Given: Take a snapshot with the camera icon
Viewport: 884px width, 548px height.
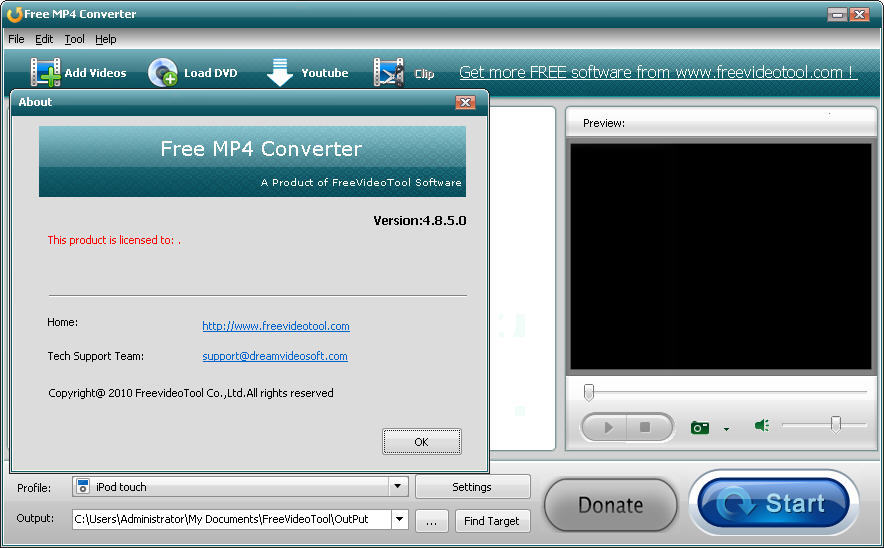Looking at the screenshot, I should tap(700, 428).
